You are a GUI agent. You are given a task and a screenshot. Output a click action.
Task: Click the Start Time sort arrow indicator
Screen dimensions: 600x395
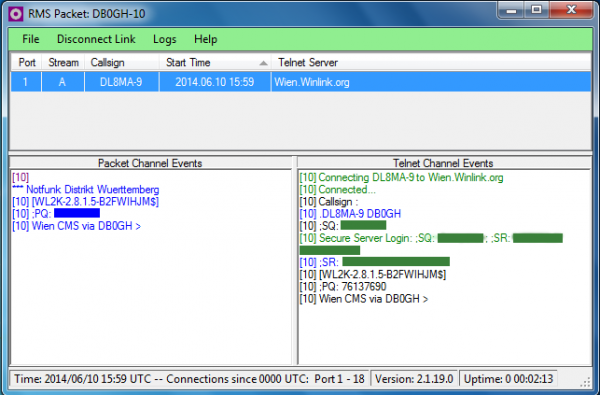point(263,63)
